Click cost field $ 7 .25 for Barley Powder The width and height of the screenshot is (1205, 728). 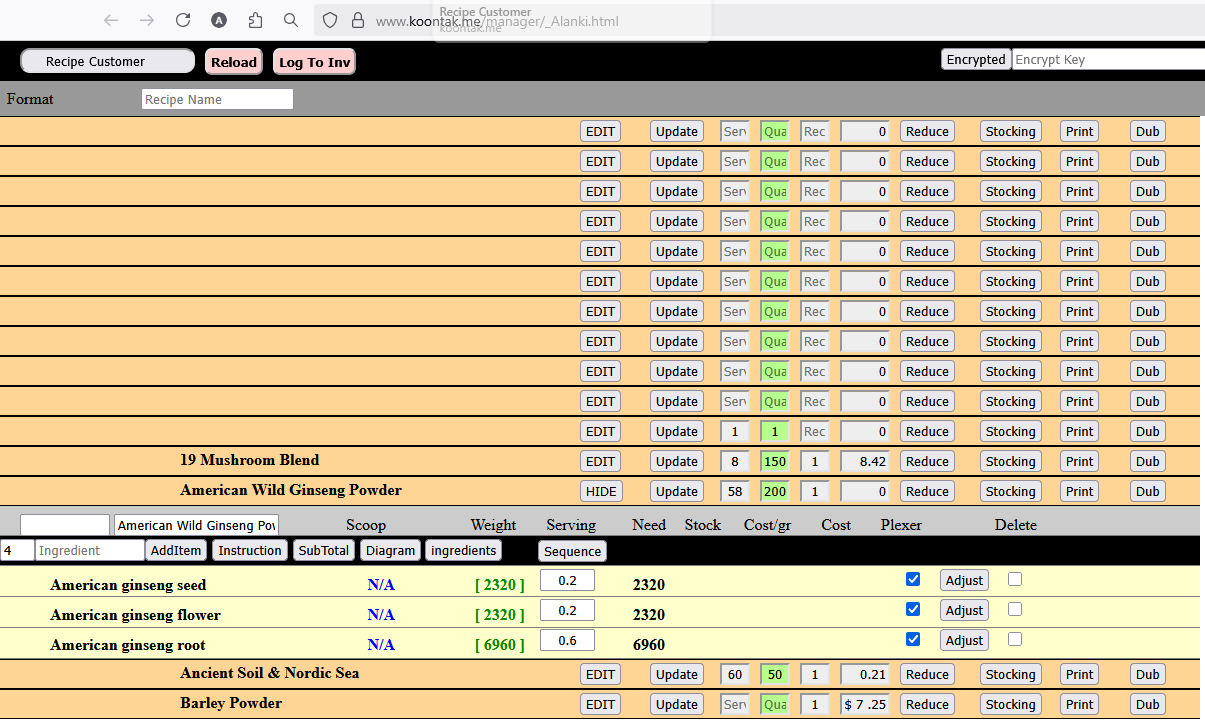[x=865, y=704]
